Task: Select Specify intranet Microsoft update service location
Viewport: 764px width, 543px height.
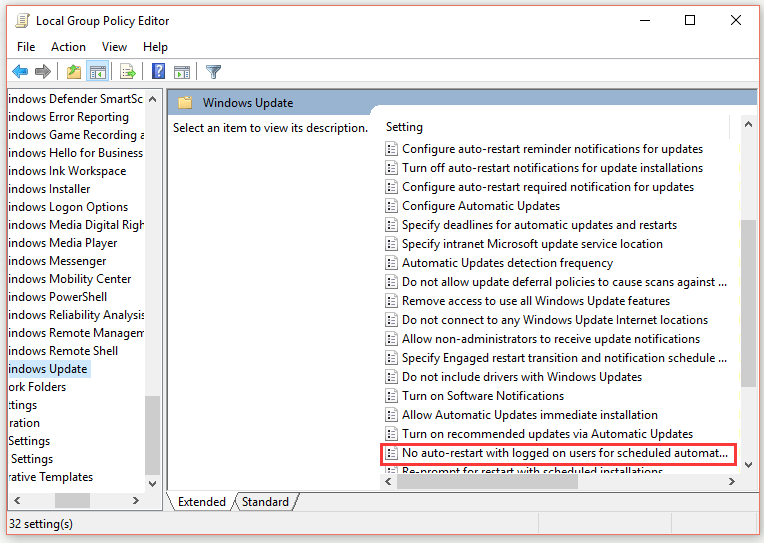Action: [x=532, y=244]
